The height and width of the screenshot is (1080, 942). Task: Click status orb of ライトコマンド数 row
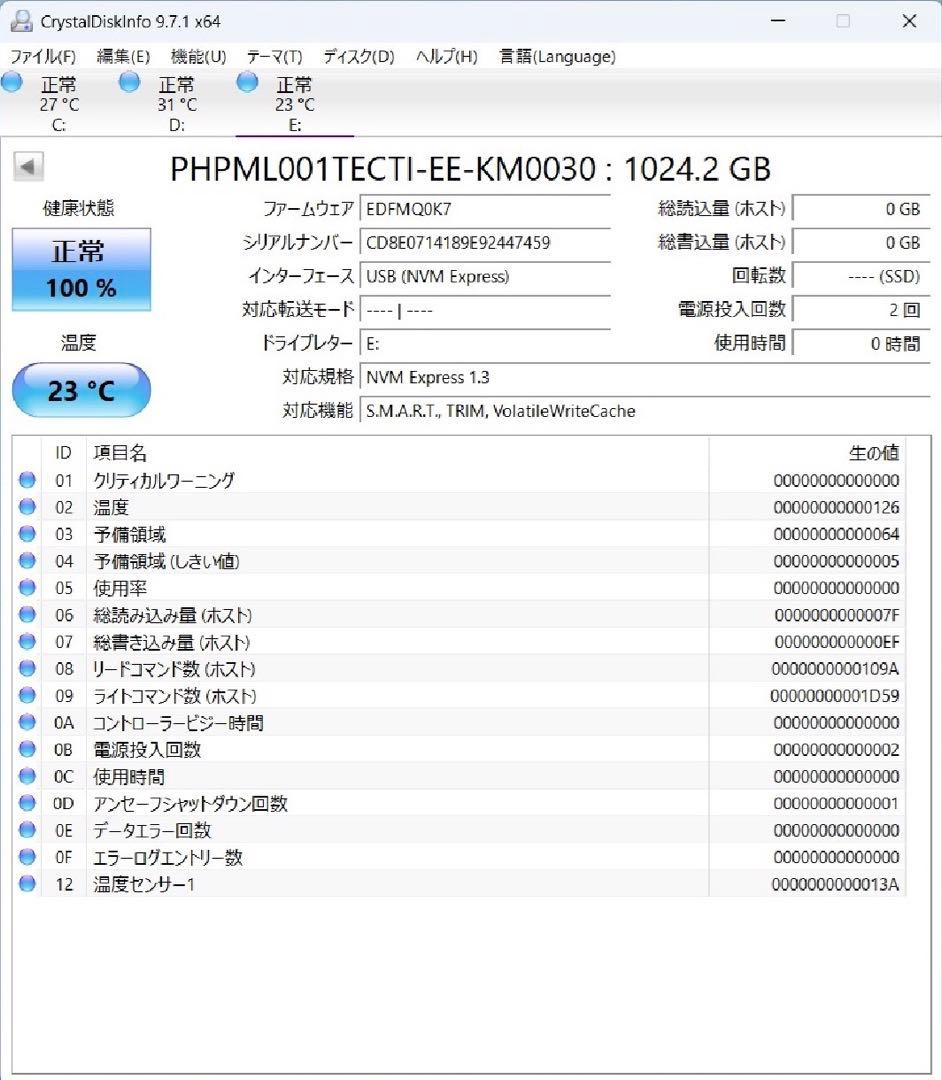point(28,695)
